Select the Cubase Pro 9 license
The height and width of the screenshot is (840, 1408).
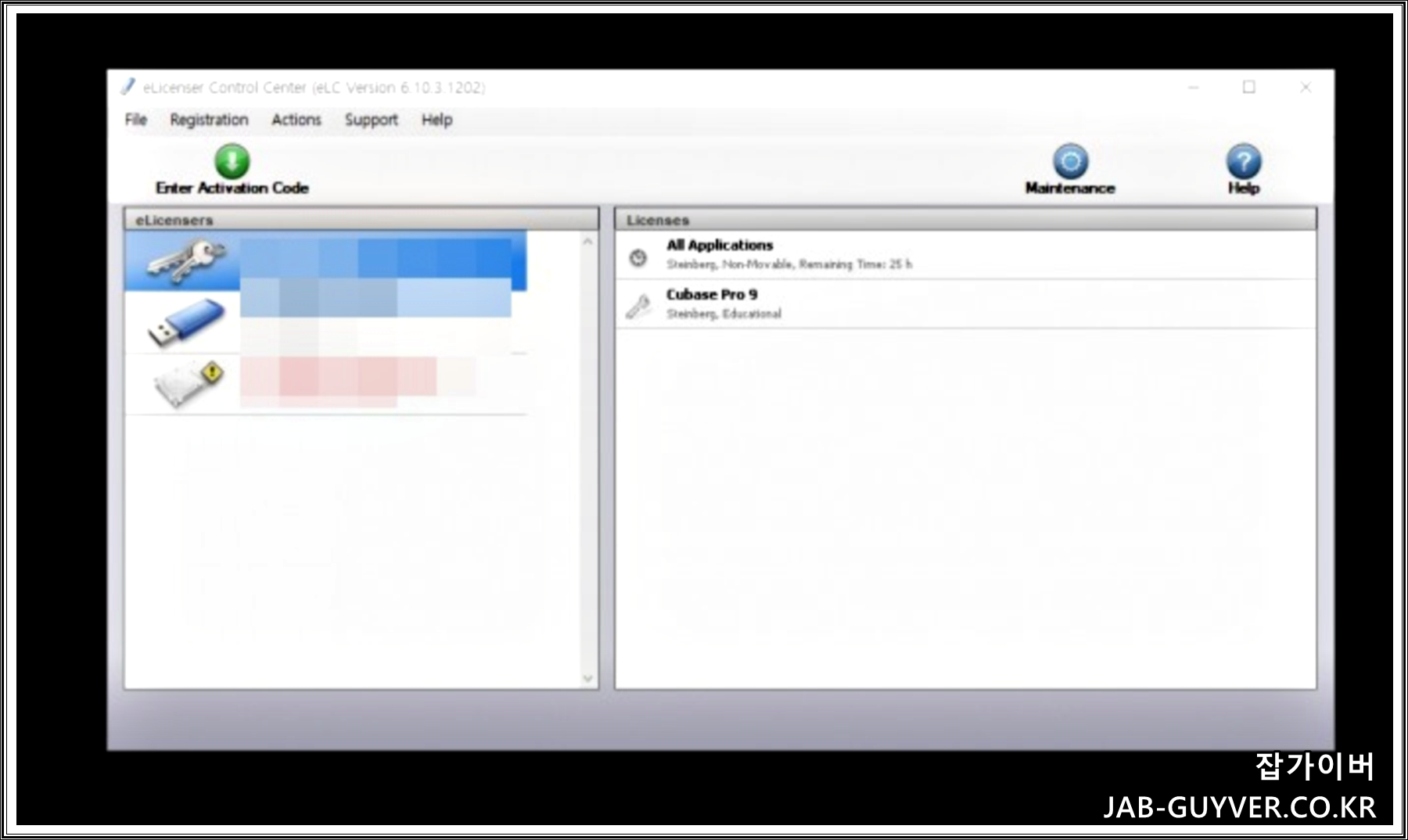(965, 304)
